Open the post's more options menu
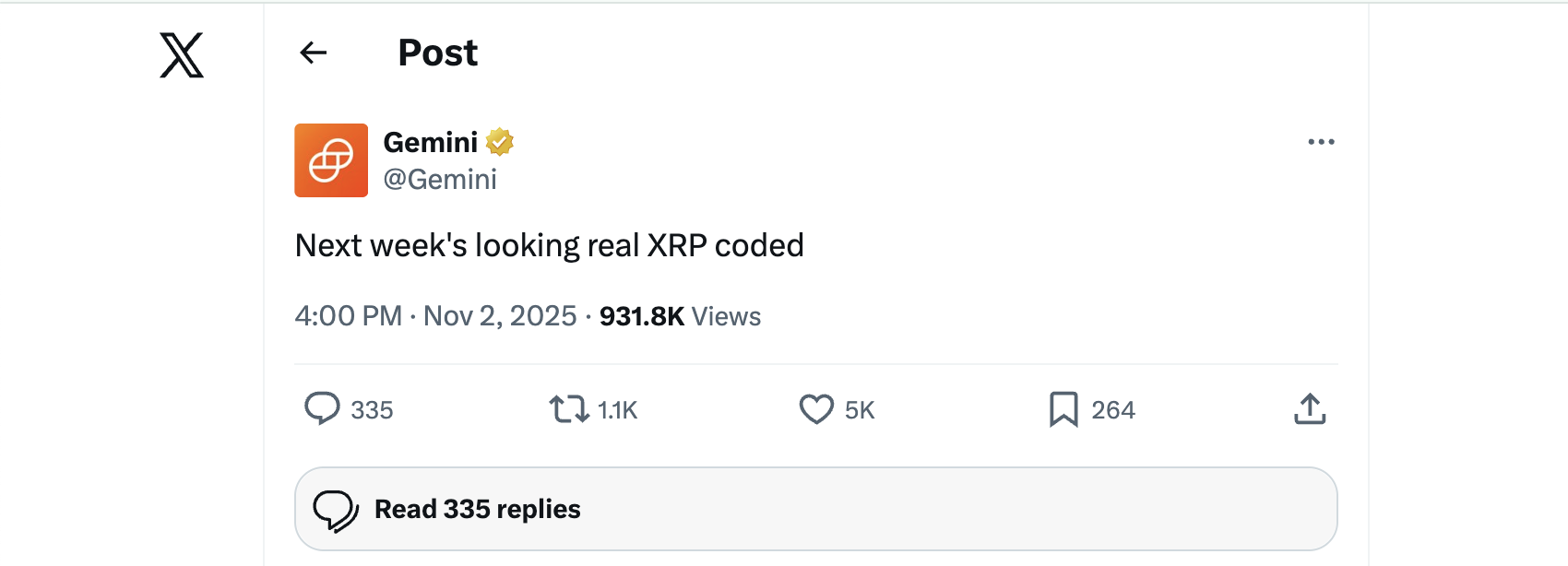 (x=1321, y=142)
